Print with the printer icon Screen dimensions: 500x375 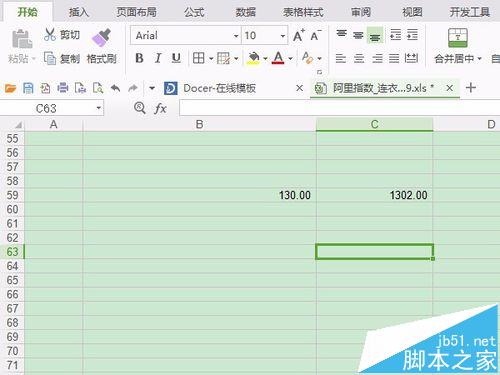point(63,88)
